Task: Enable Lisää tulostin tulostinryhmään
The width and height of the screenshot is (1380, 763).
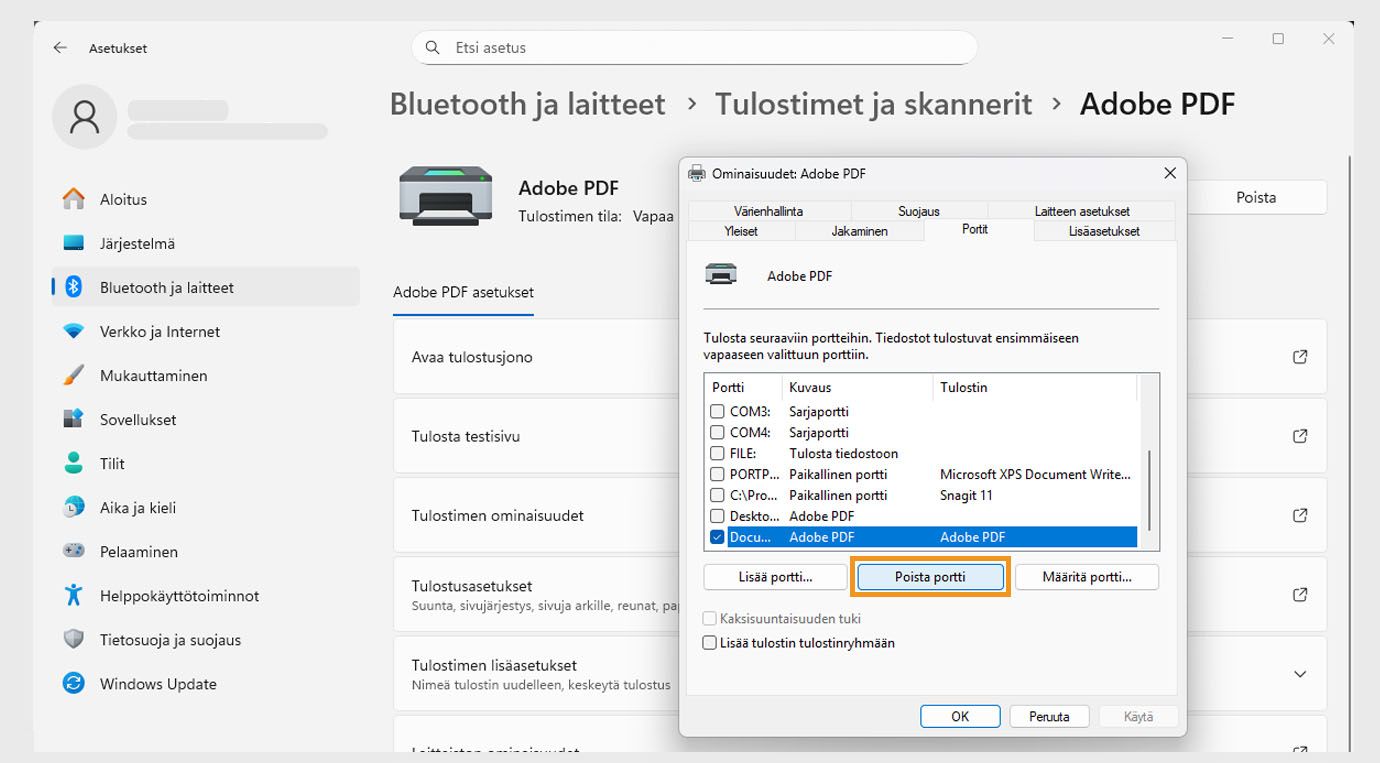Action: pos(710,643)
